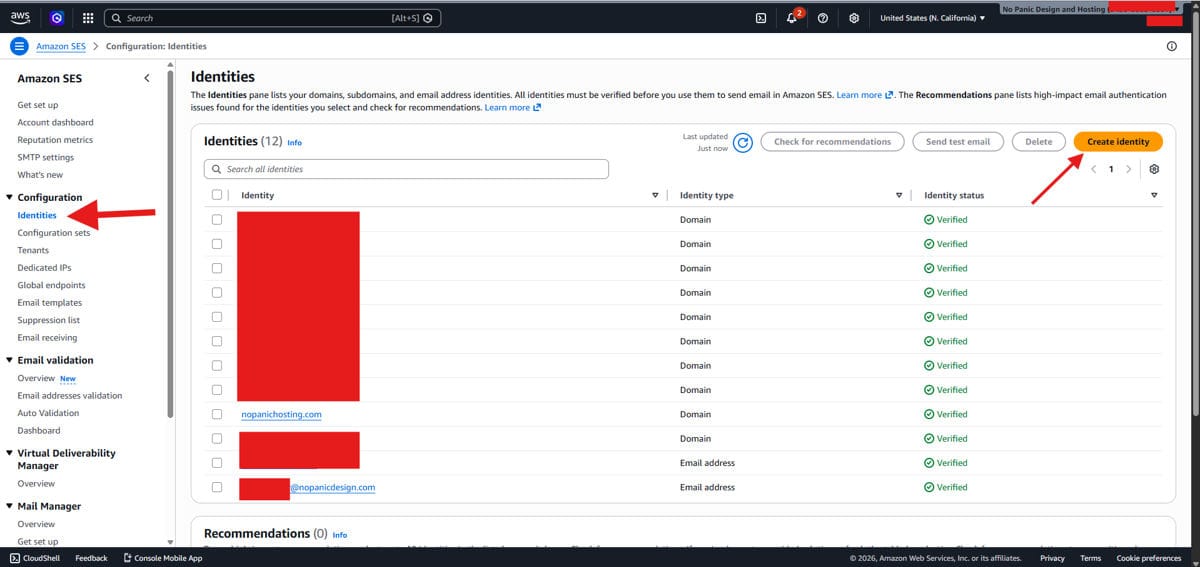Open SMTP settings in the sidebar

pos(45,157)
